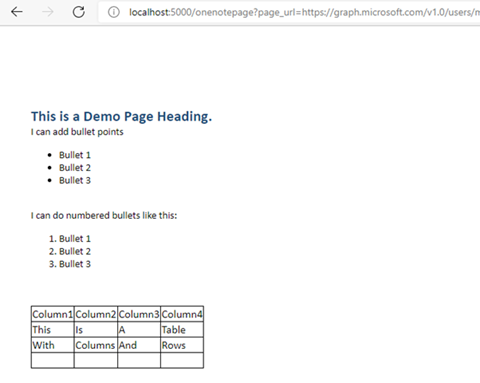Select the unnumbered Bullet 3 item
480x383 pixels.
tap(75, 180)
